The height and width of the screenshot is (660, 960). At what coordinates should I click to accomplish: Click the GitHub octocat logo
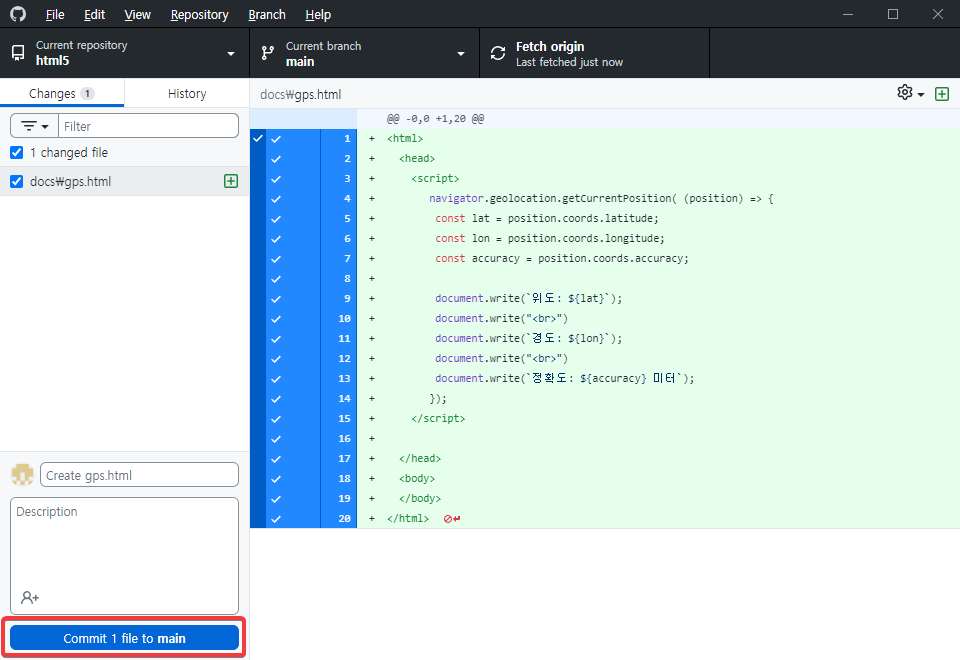click(17, 14)
